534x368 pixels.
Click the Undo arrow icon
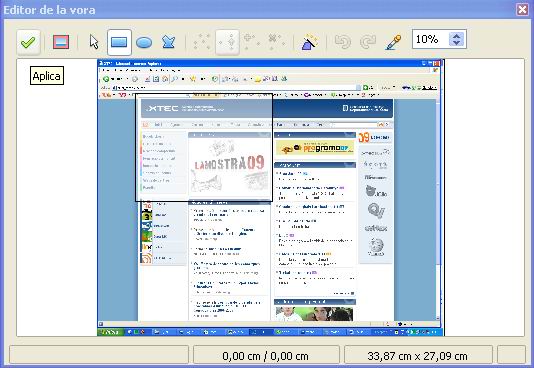(x=343, y=42)
